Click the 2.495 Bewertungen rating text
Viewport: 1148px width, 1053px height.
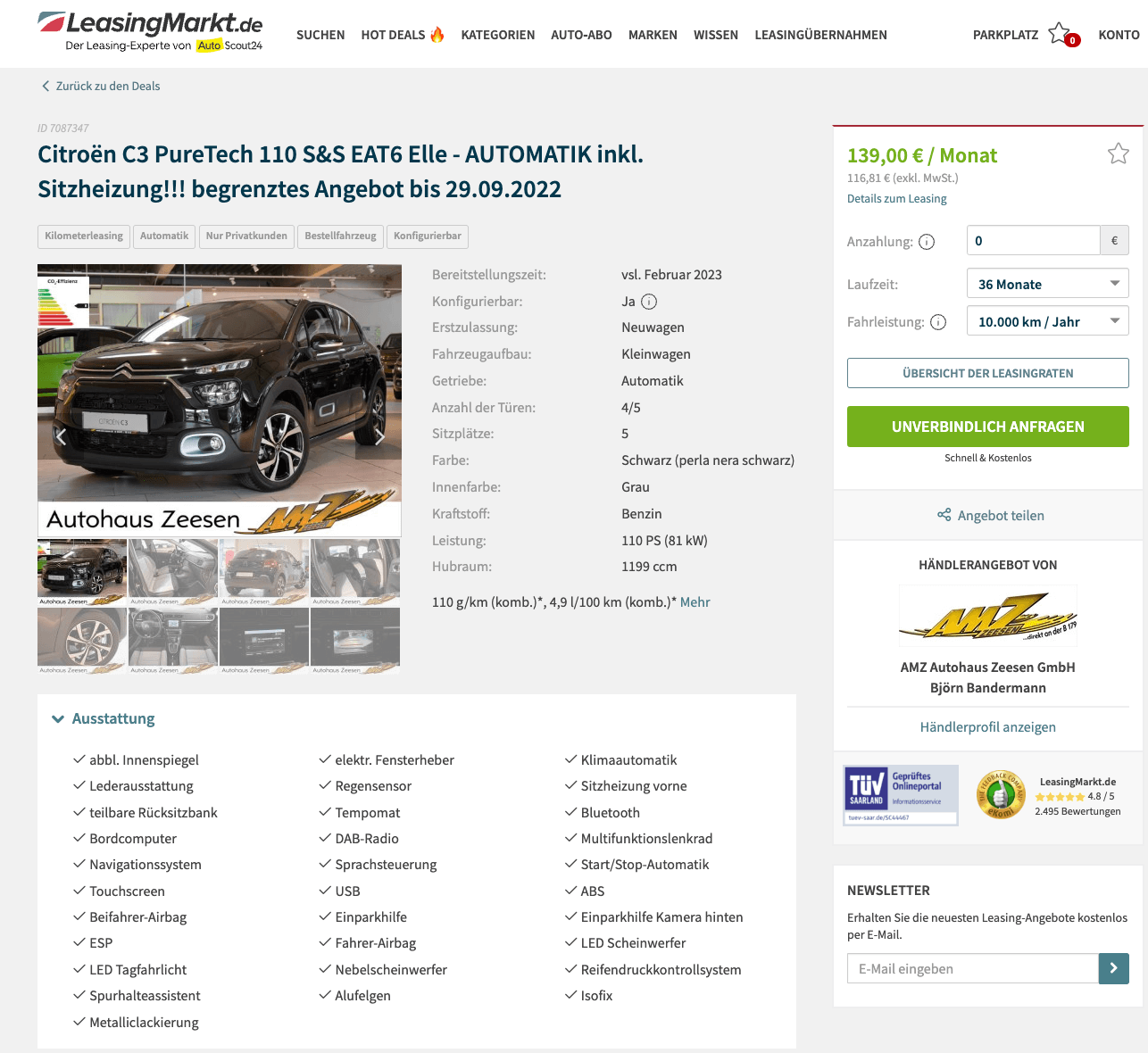(x=1077, y=811)
